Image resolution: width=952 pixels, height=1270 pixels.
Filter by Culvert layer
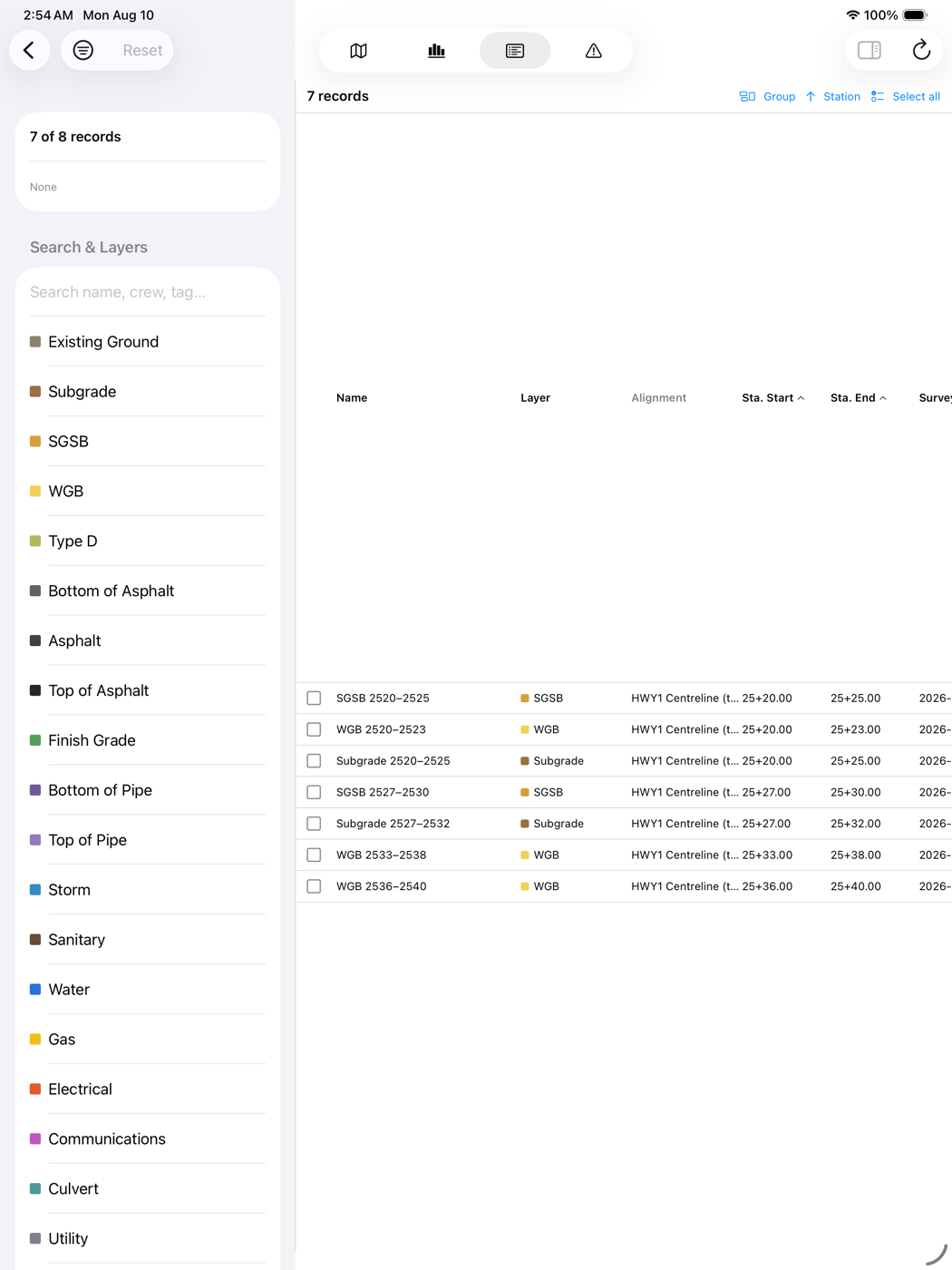pos(148,1190)
